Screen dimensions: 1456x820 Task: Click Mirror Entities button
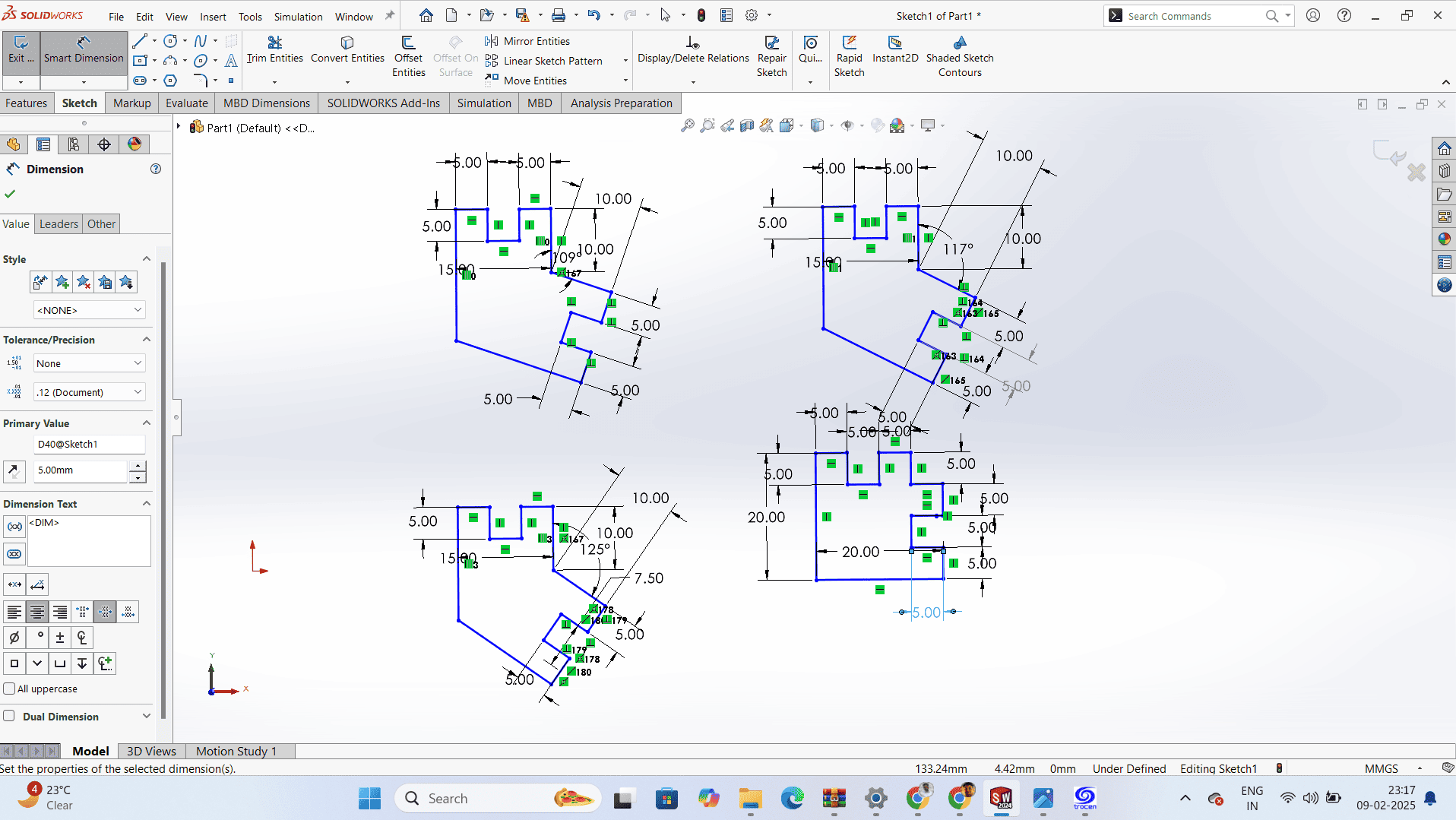pyautogui.click(x=527, y=41)
